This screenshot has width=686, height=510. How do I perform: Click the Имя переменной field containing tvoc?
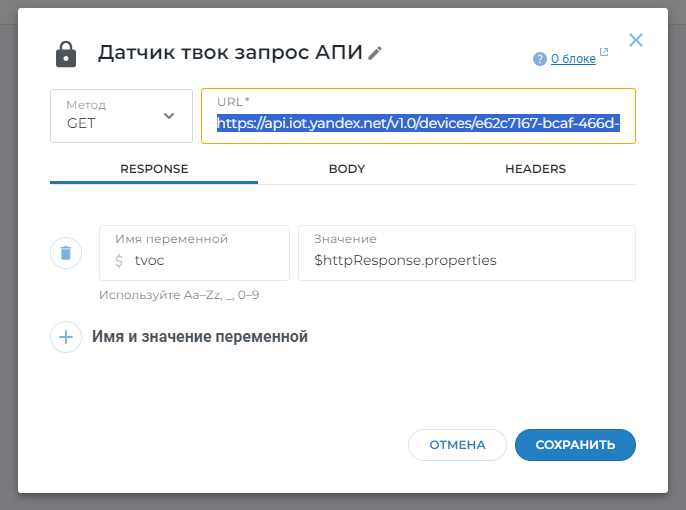(x=194, y=253)
